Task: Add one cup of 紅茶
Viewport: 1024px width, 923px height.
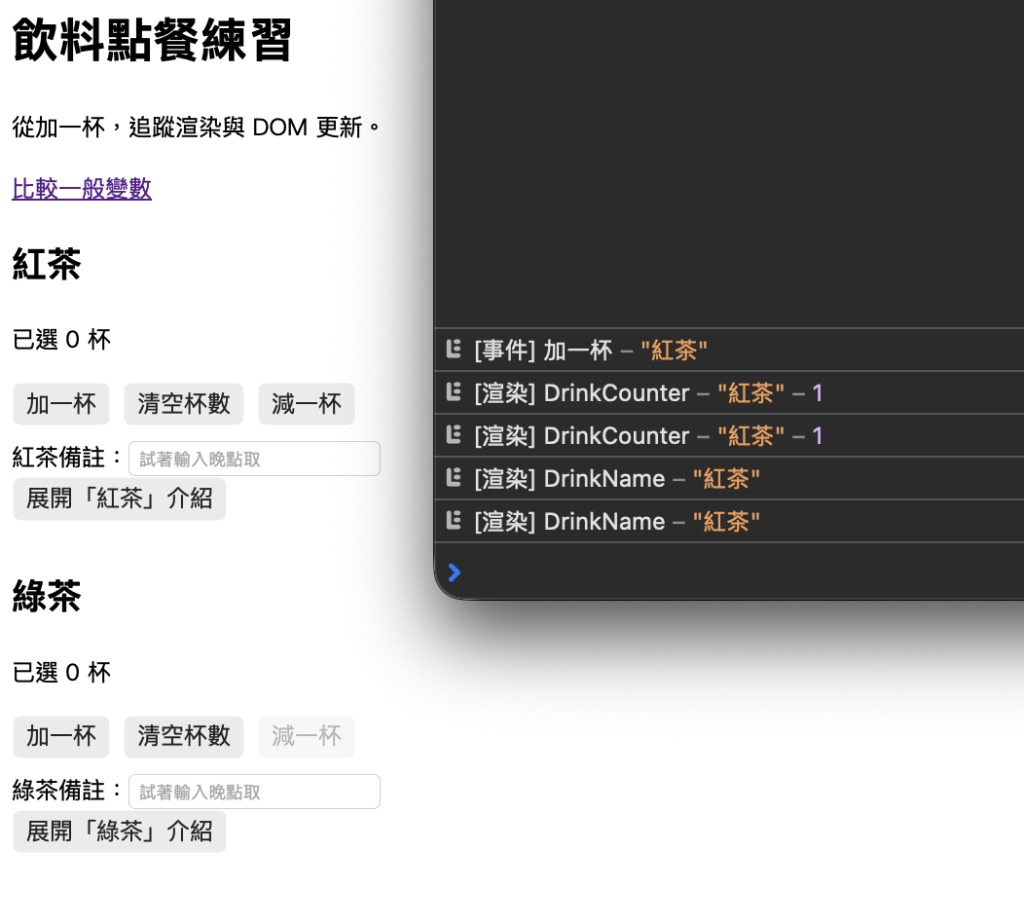Action: (61, 404)
